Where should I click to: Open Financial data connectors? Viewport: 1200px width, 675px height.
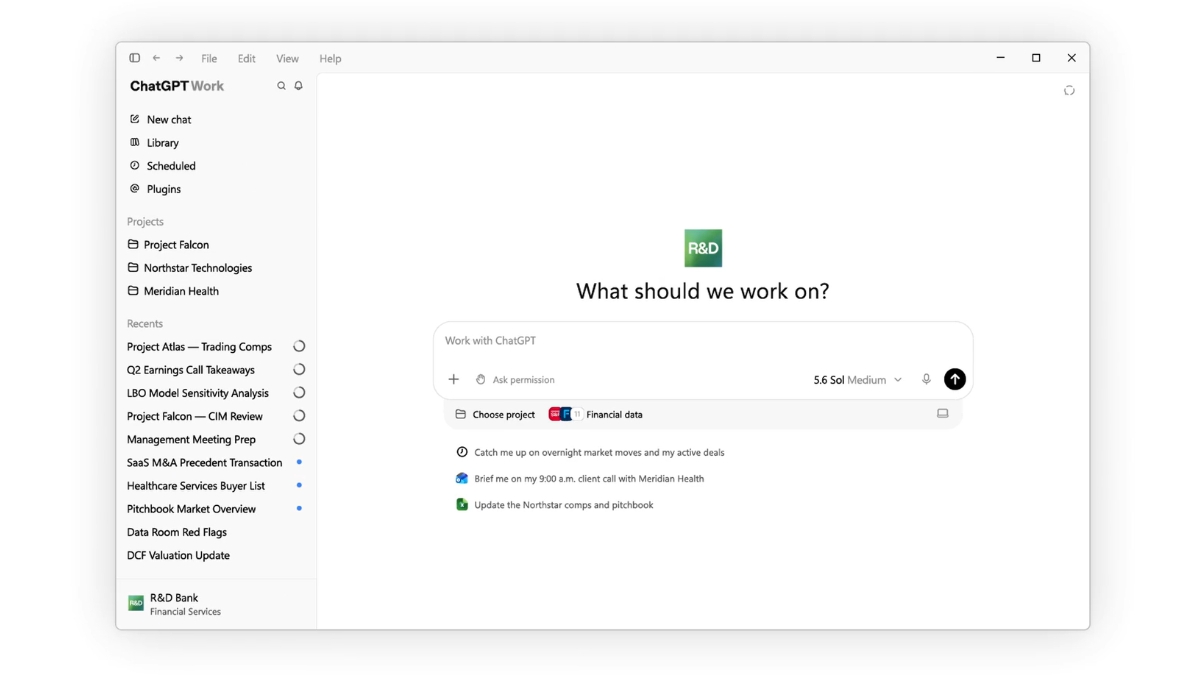tap(596, 414)
